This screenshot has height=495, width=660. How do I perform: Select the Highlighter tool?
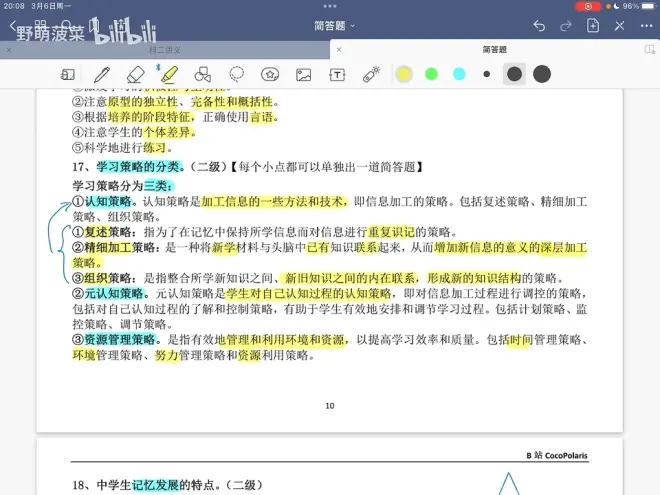(169, 74)
